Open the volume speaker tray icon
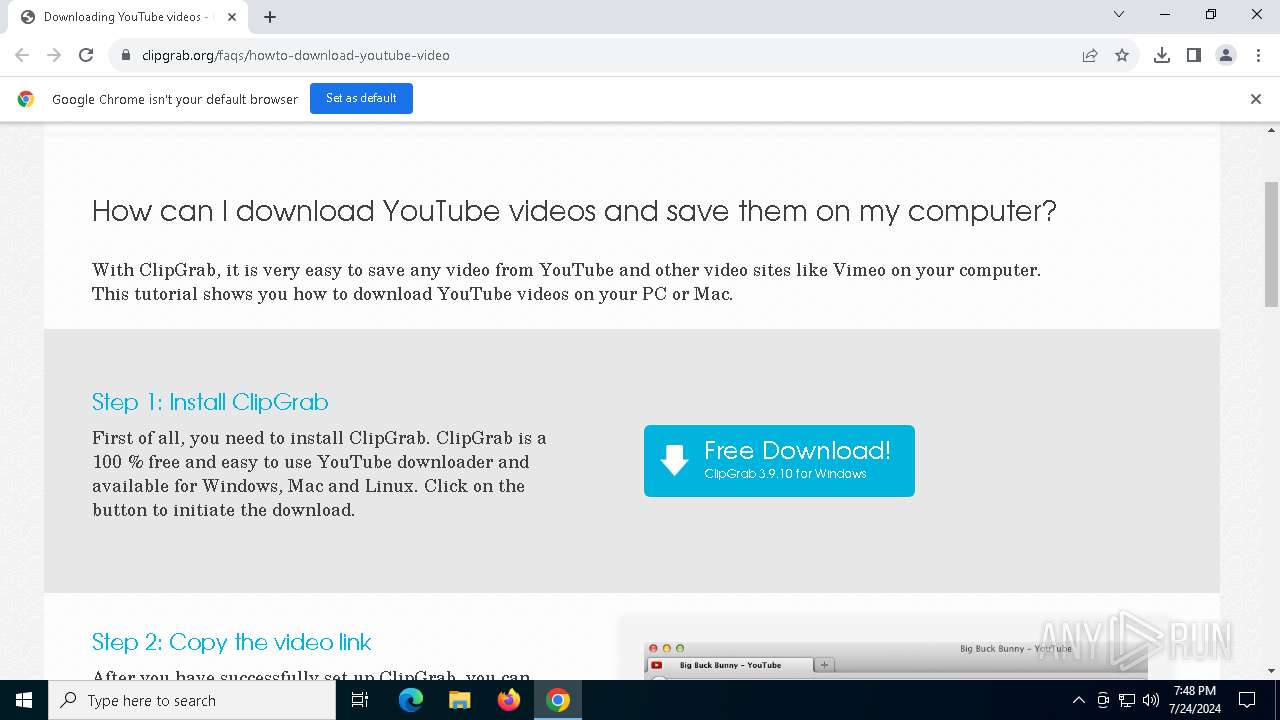This screenshot has width=1280, height=720. click(1151, 700)
